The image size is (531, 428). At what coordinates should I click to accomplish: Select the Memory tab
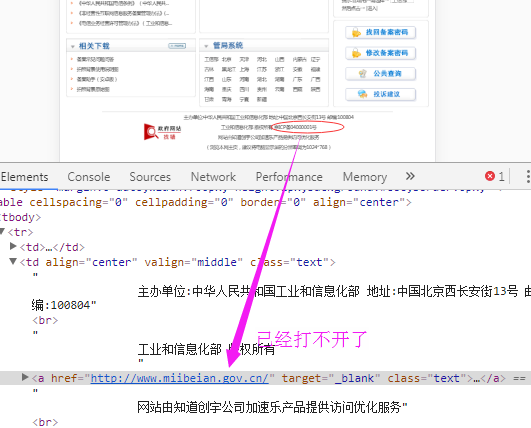click(x=365, y=177)
